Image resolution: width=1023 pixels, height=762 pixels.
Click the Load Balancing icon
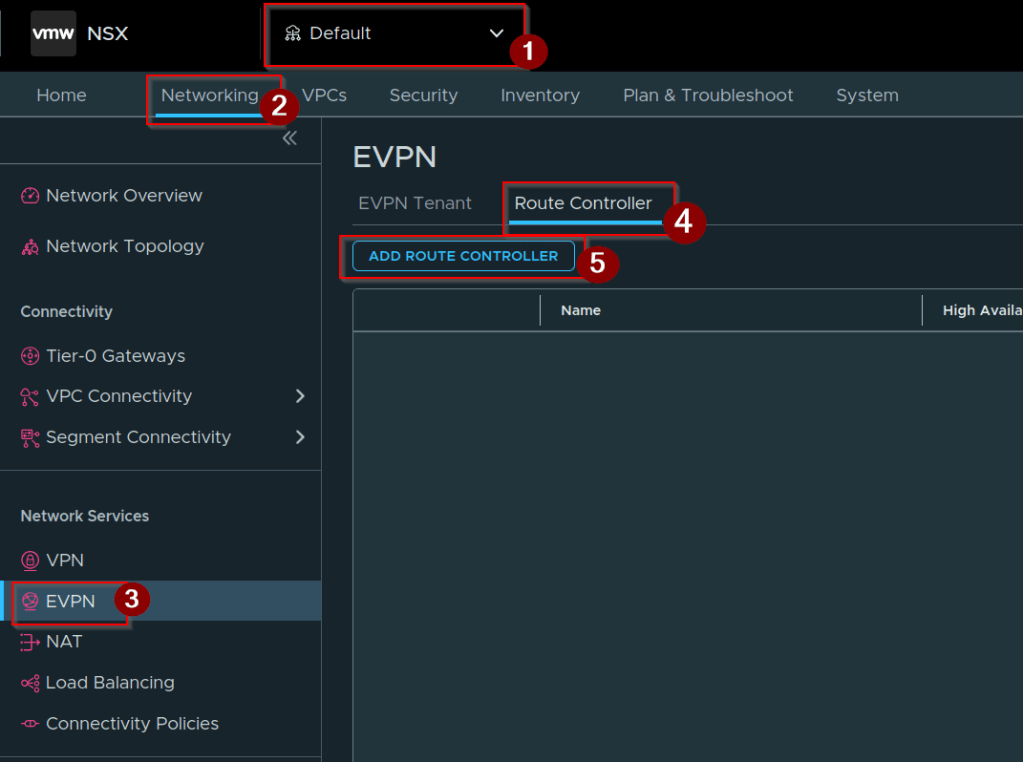click(30, 683)
